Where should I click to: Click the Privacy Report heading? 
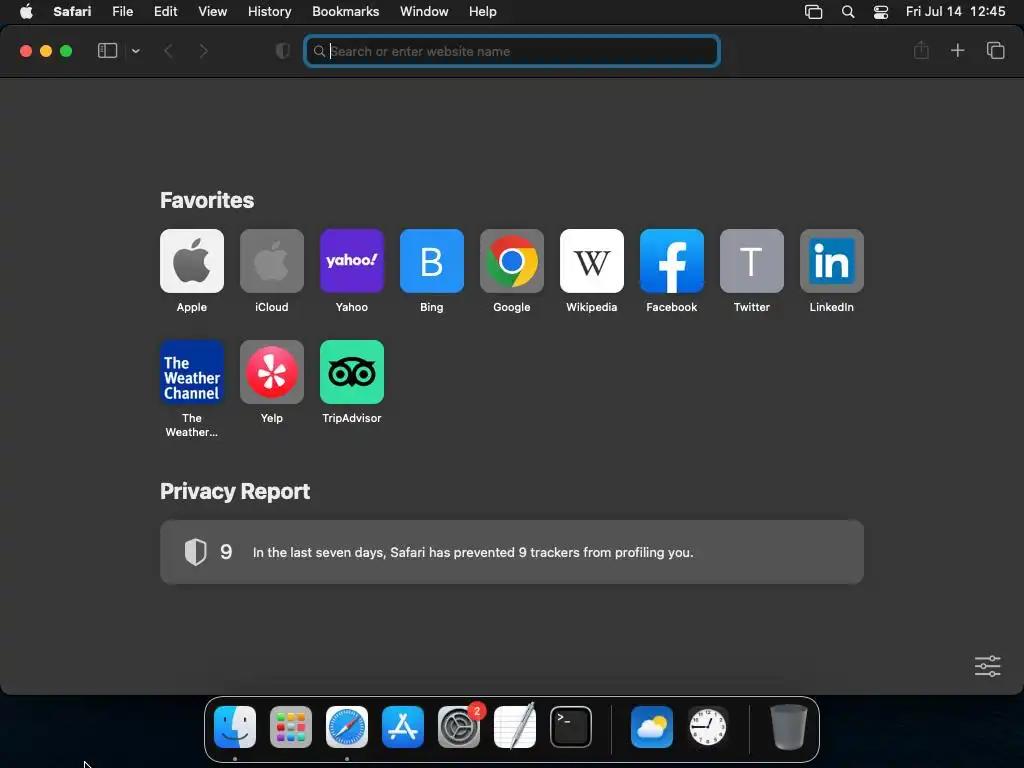(x=235, y=491)
